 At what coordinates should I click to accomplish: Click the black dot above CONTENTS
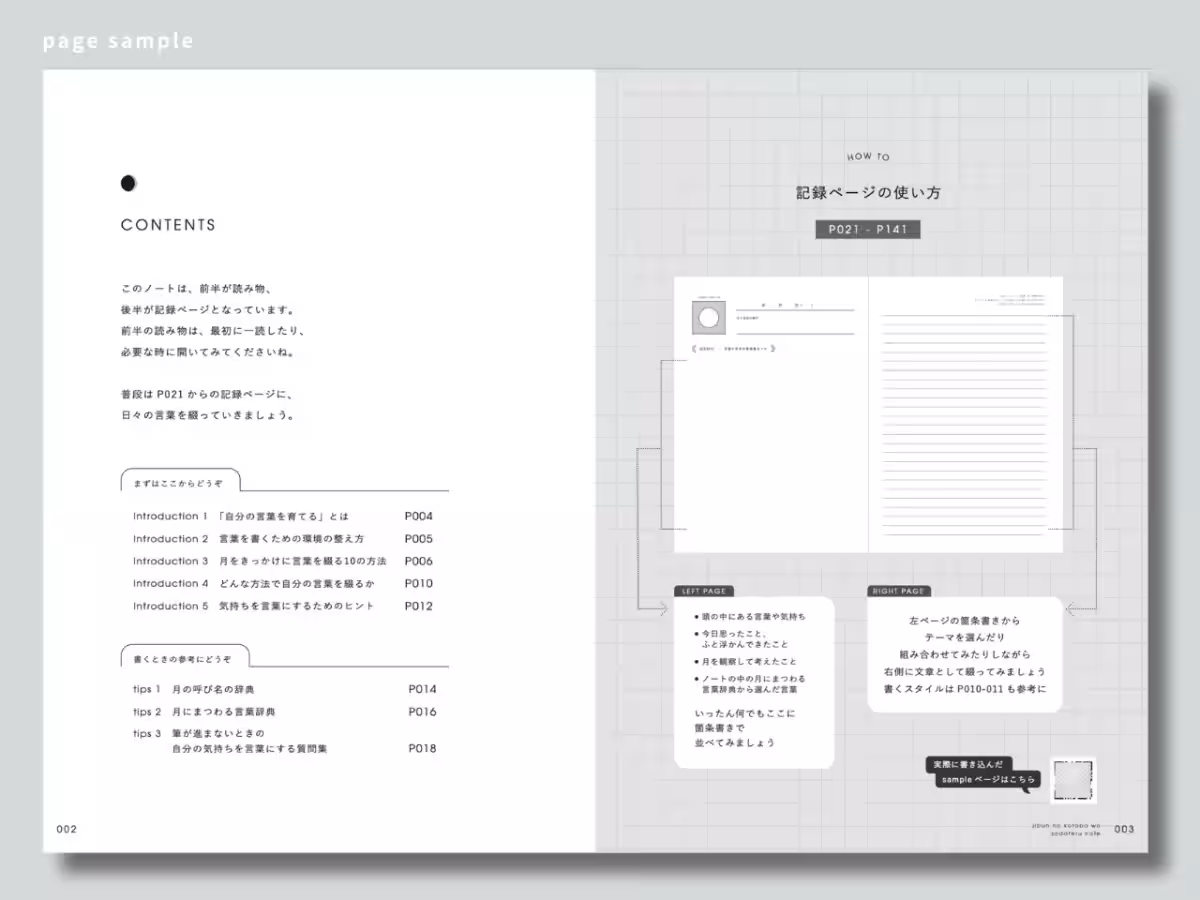[128, 183]
